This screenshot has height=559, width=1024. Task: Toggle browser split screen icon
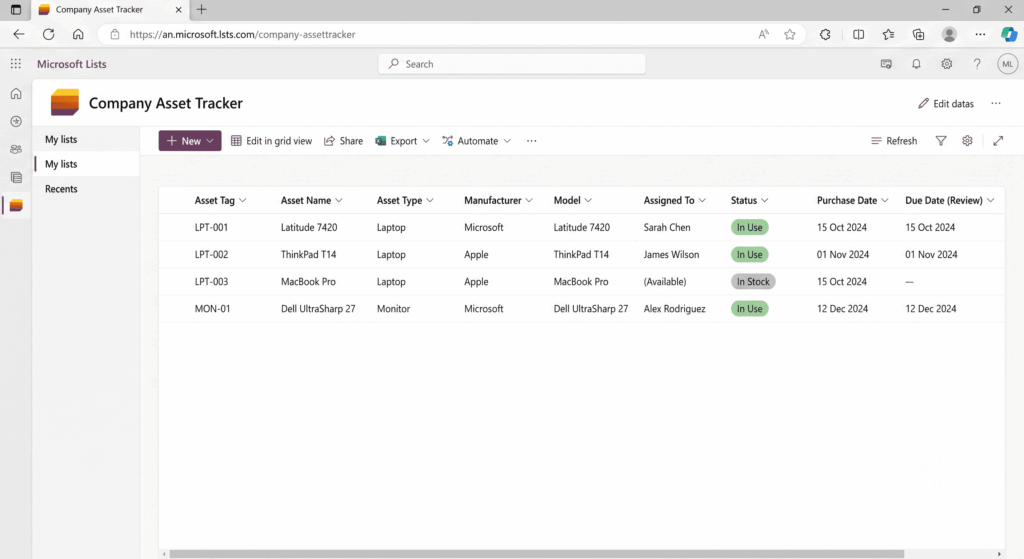[858, 35]
